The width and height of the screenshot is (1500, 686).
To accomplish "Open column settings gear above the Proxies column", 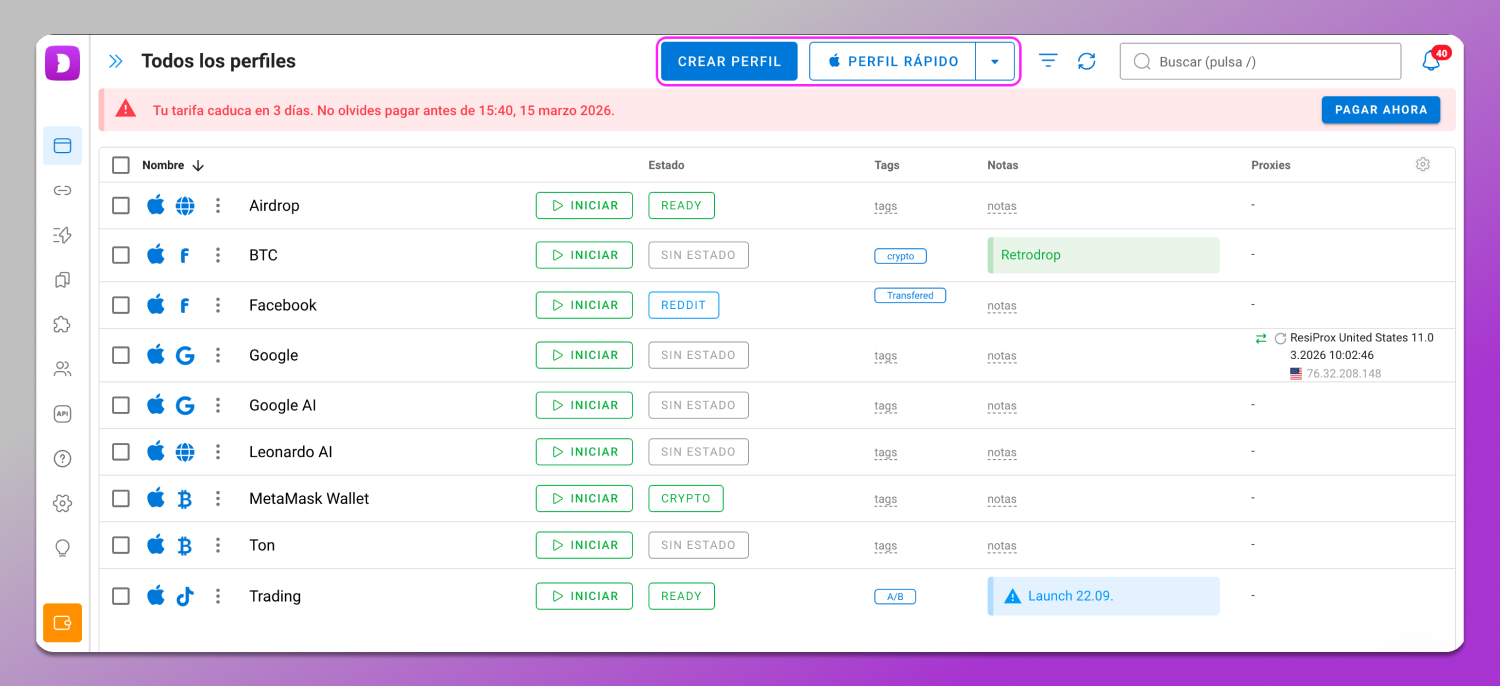I will (1423, 164).
